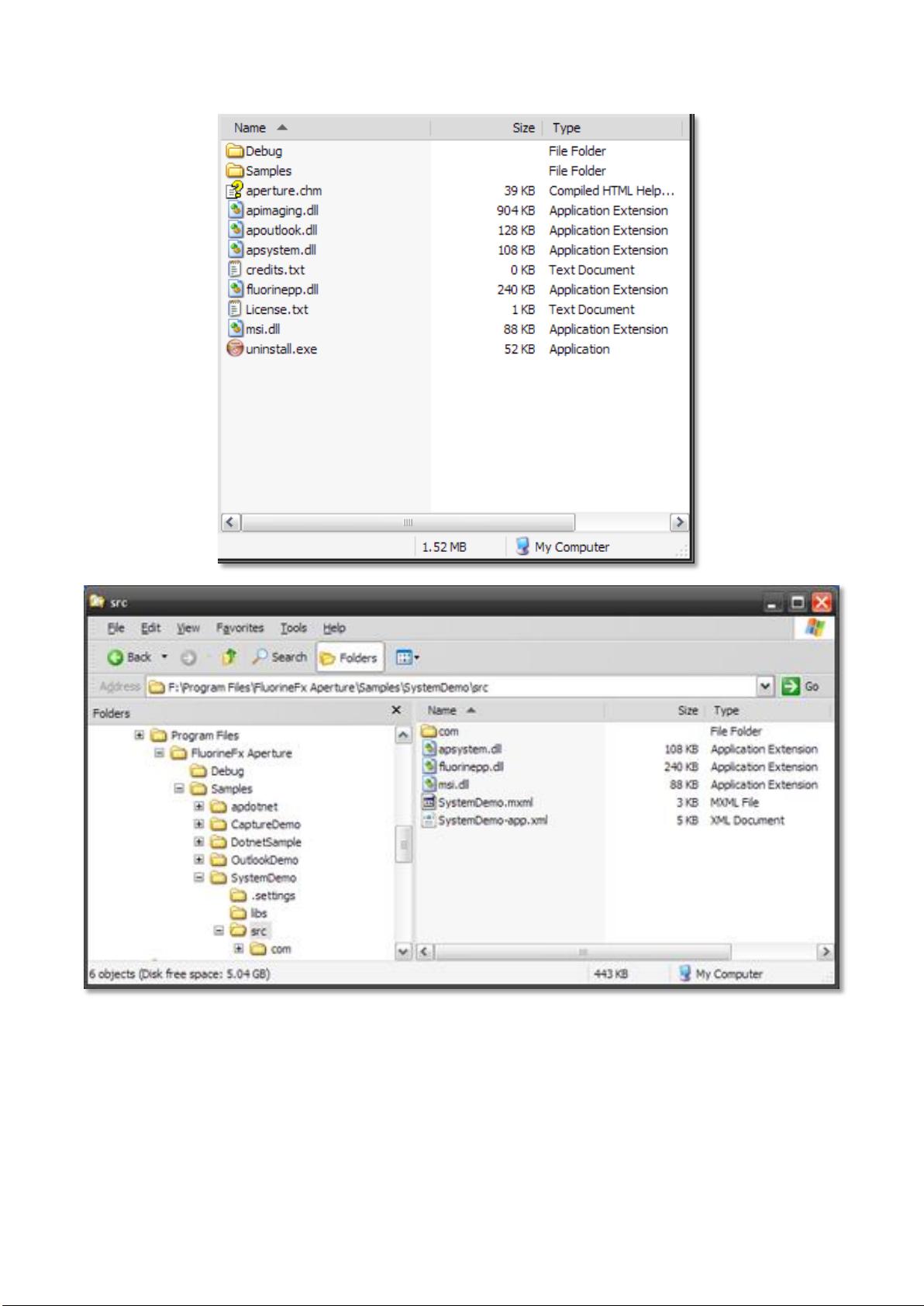Open the Address bar dropdown arrow

766,686
